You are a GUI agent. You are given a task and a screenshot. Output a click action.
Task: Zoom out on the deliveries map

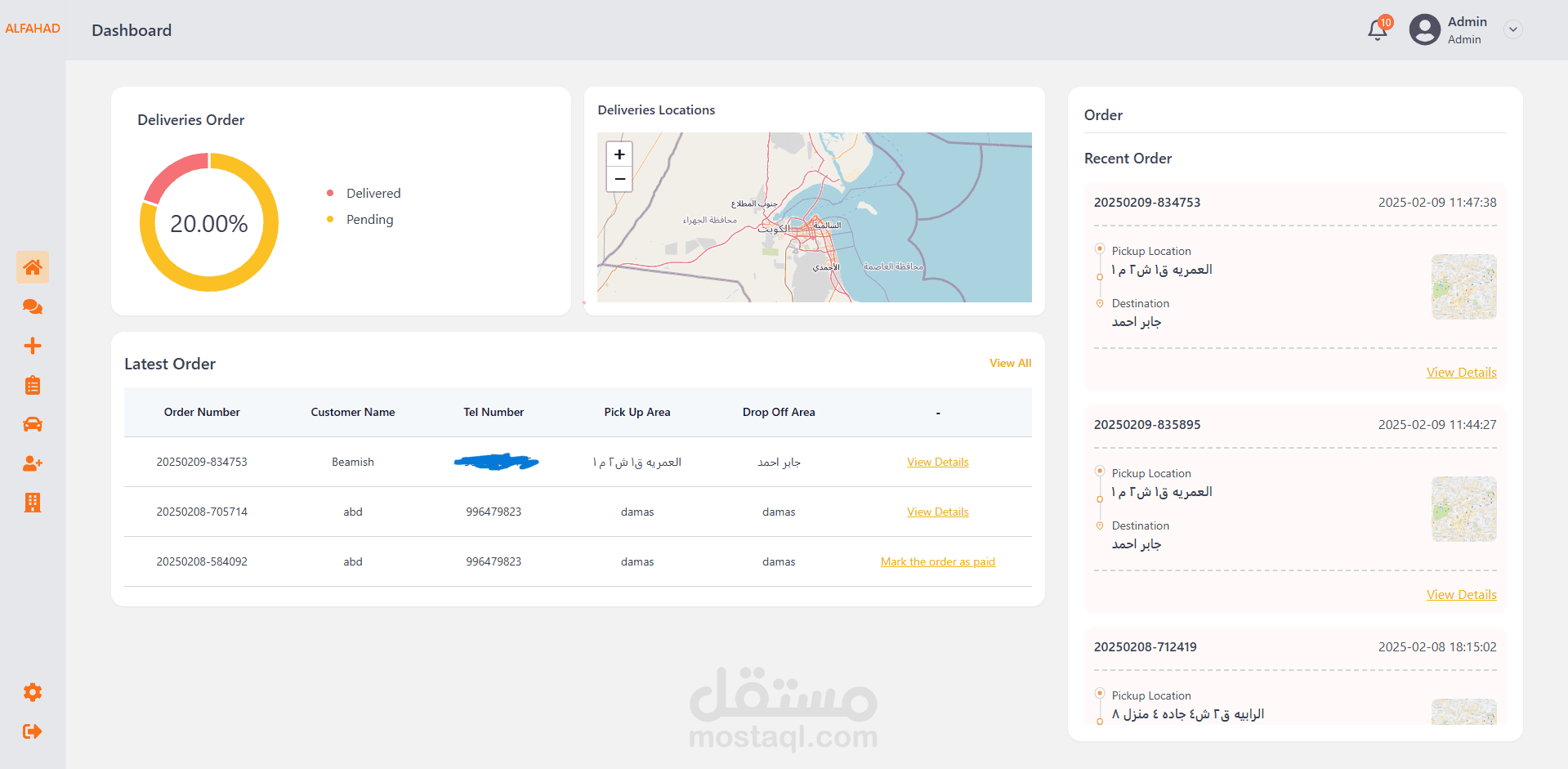(619, 179)
